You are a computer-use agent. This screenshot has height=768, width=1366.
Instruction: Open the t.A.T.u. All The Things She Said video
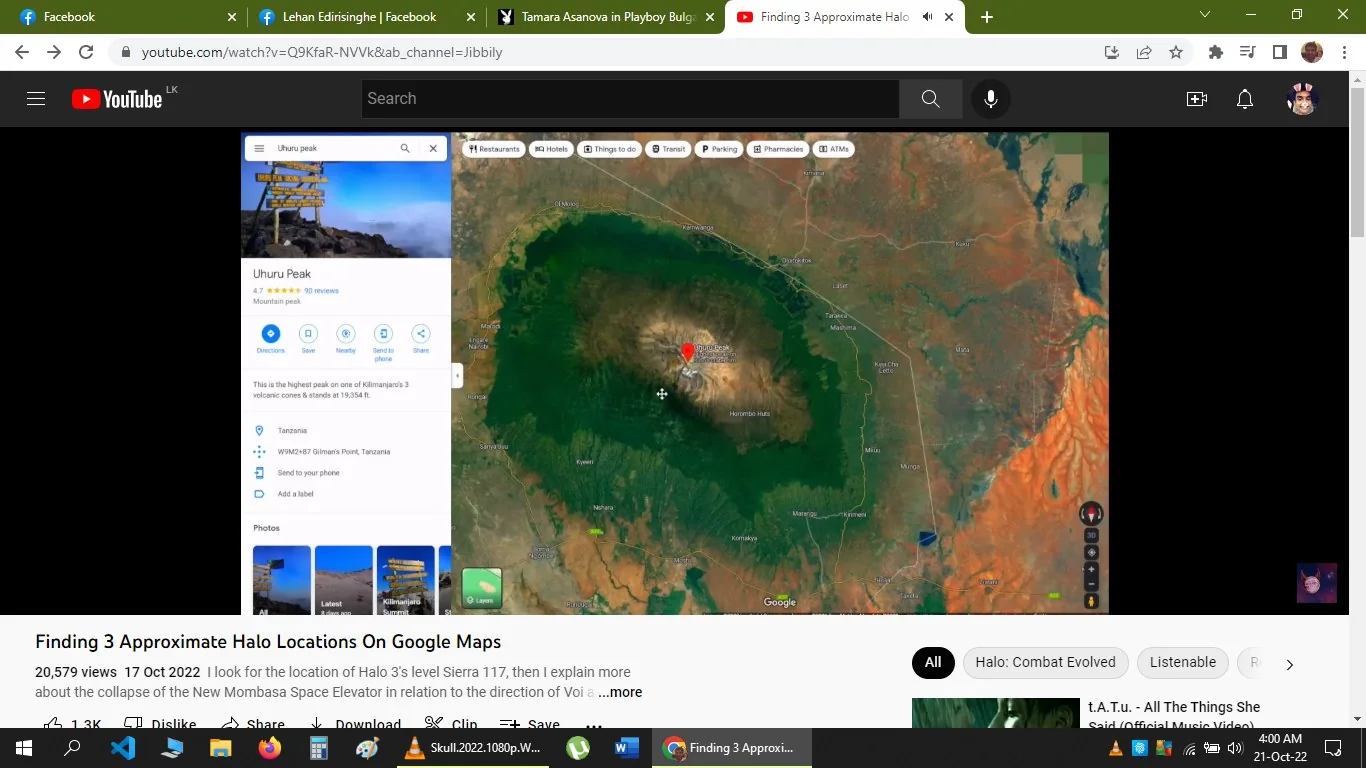coord(1174,716)
